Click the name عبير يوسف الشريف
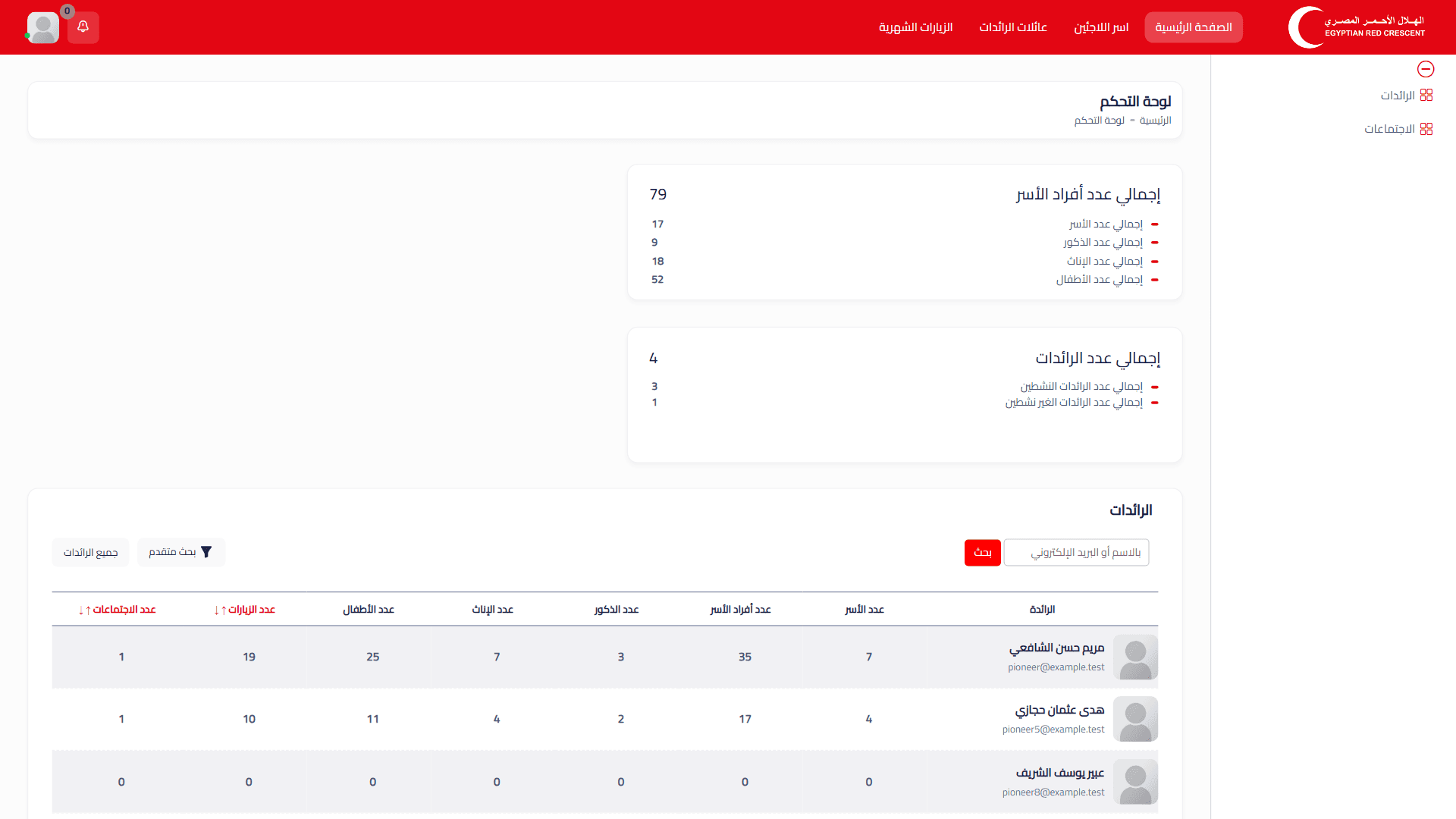 pos(1060,773)
